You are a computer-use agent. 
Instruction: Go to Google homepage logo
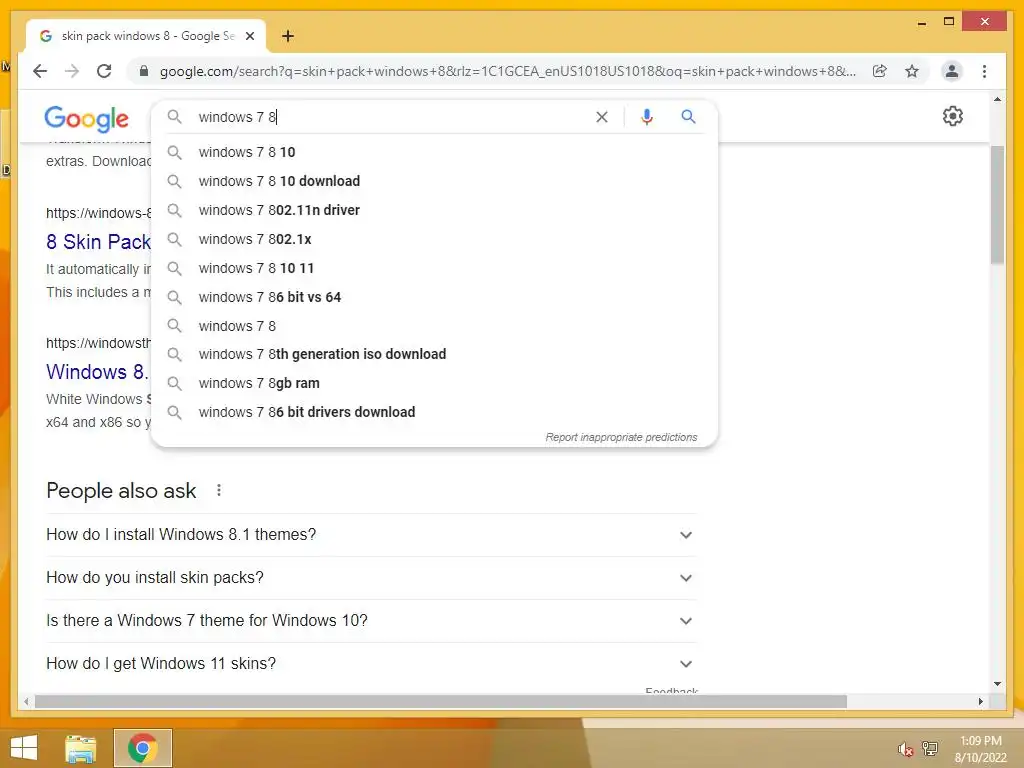(x=87, y=118)
